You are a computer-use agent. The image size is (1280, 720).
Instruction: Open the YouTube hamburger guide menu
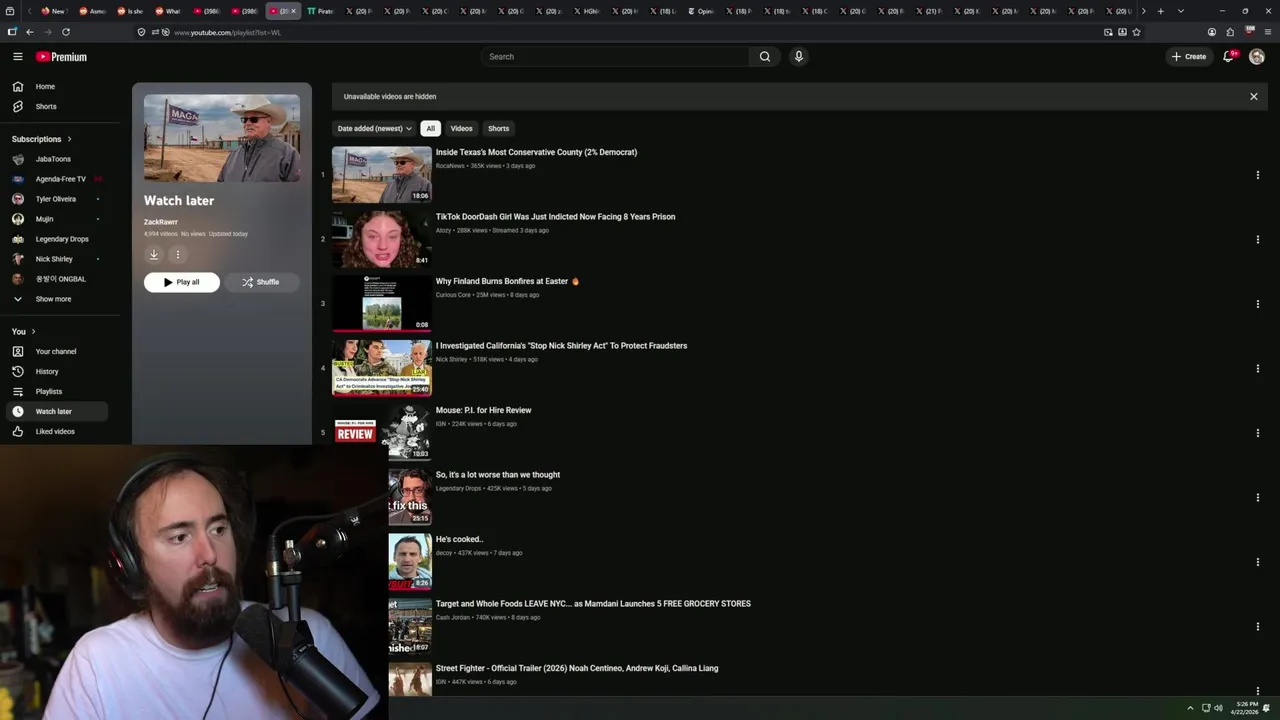17,57
